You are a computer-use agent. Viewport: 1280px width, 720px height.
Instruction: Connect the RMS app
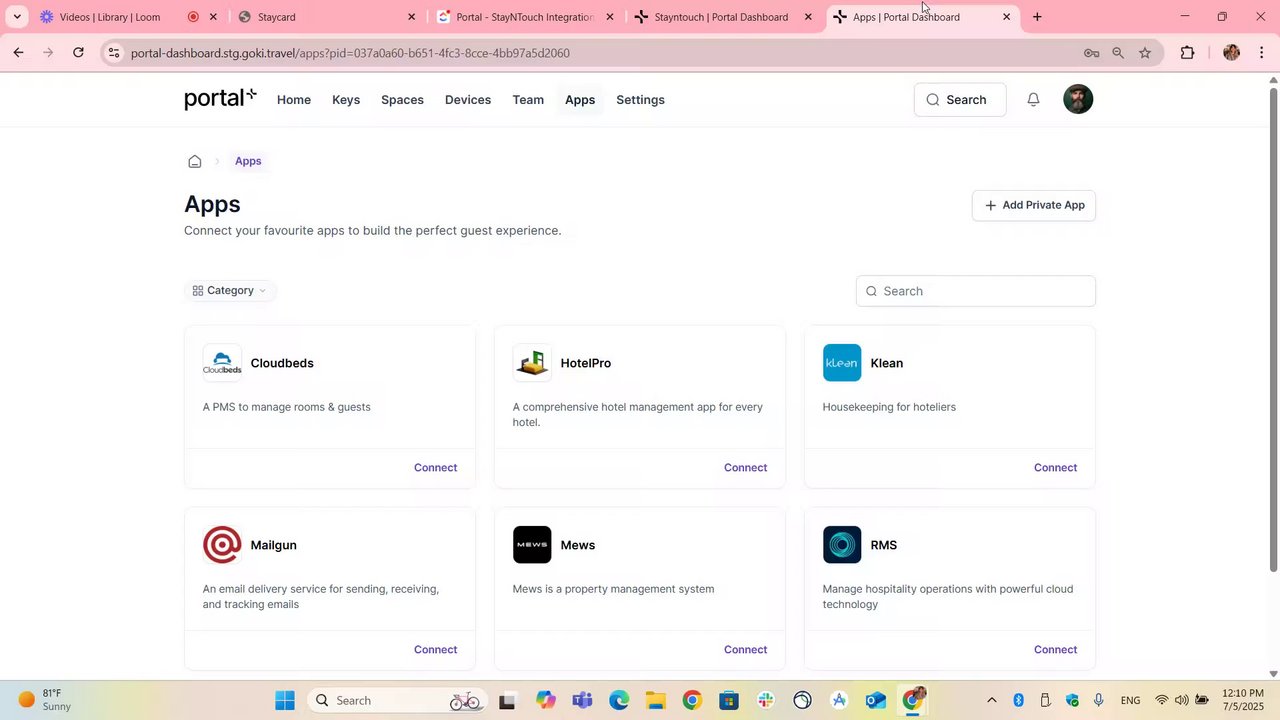(1055, 650)
